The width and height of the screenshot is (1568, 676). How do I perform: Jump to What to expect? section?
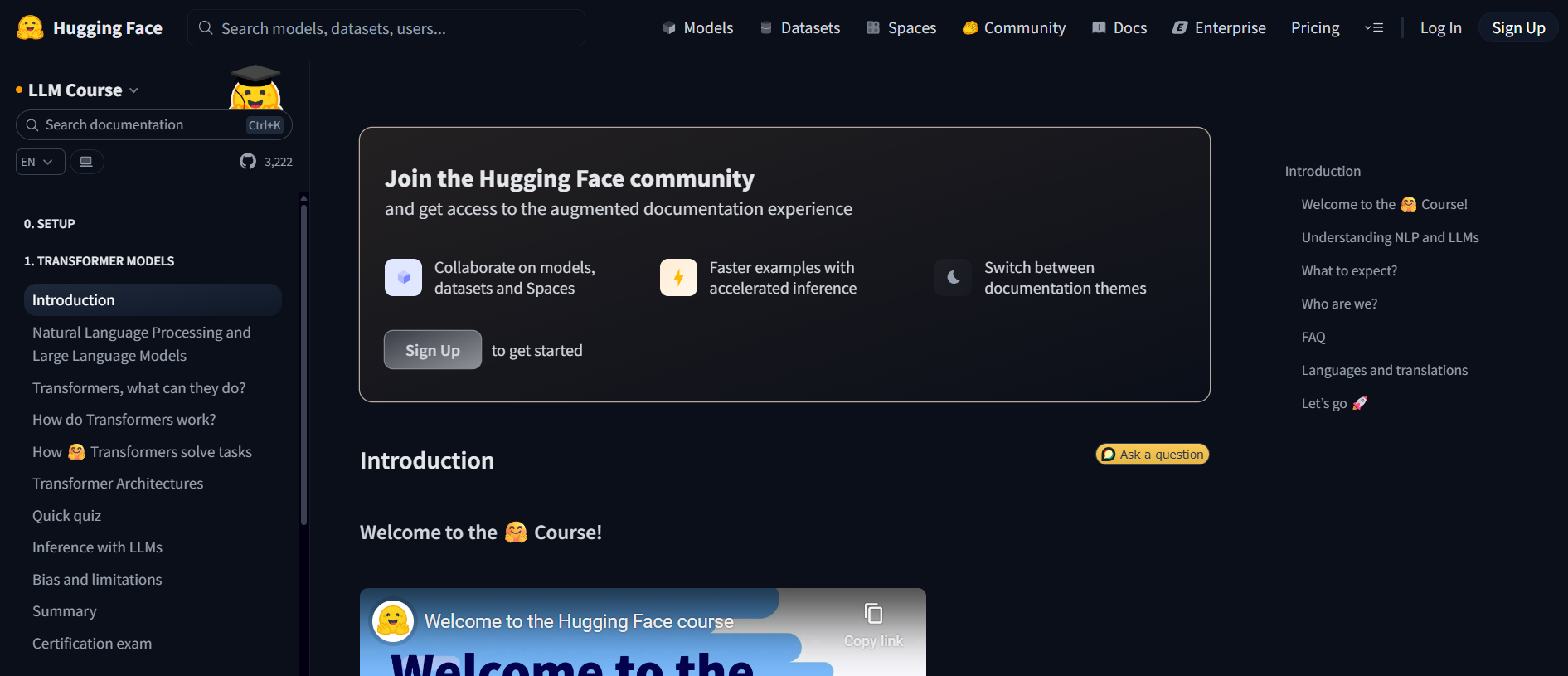click(x=1349, y=270)
